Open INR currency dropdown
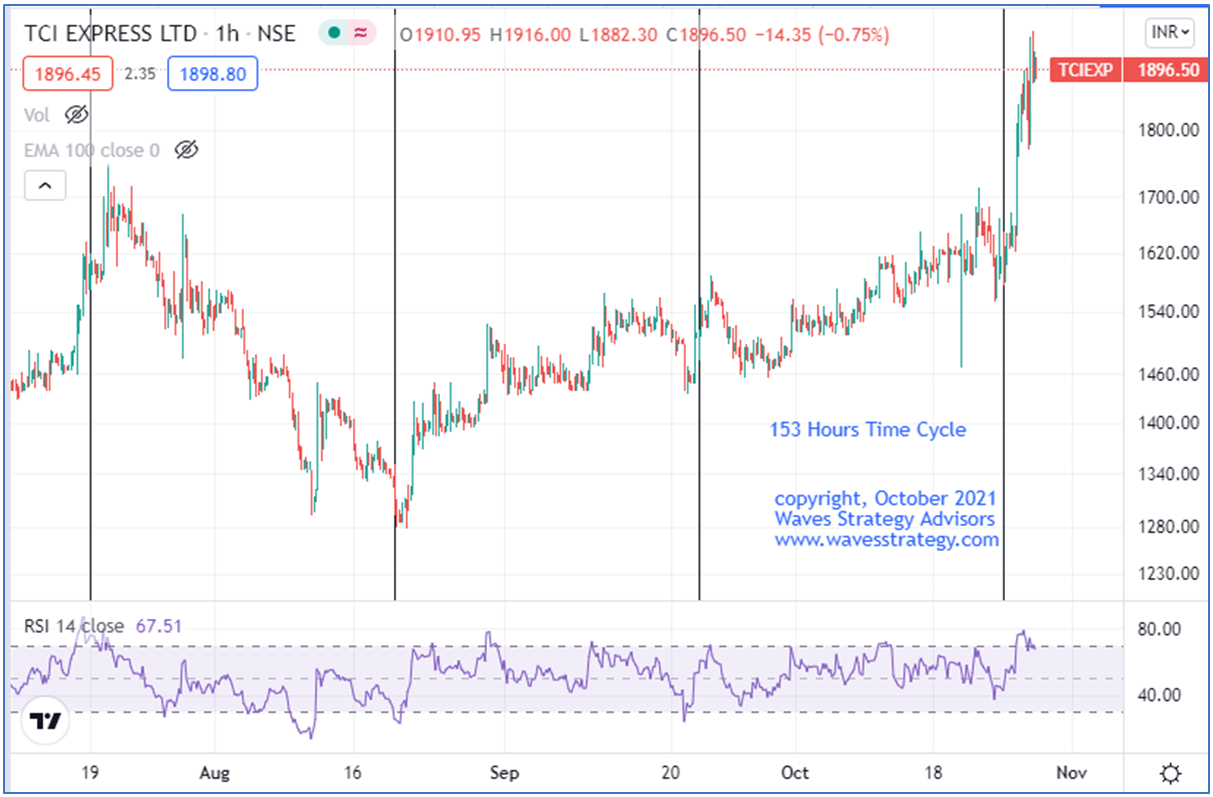 pyautogui.click(x=1169, y=33)
